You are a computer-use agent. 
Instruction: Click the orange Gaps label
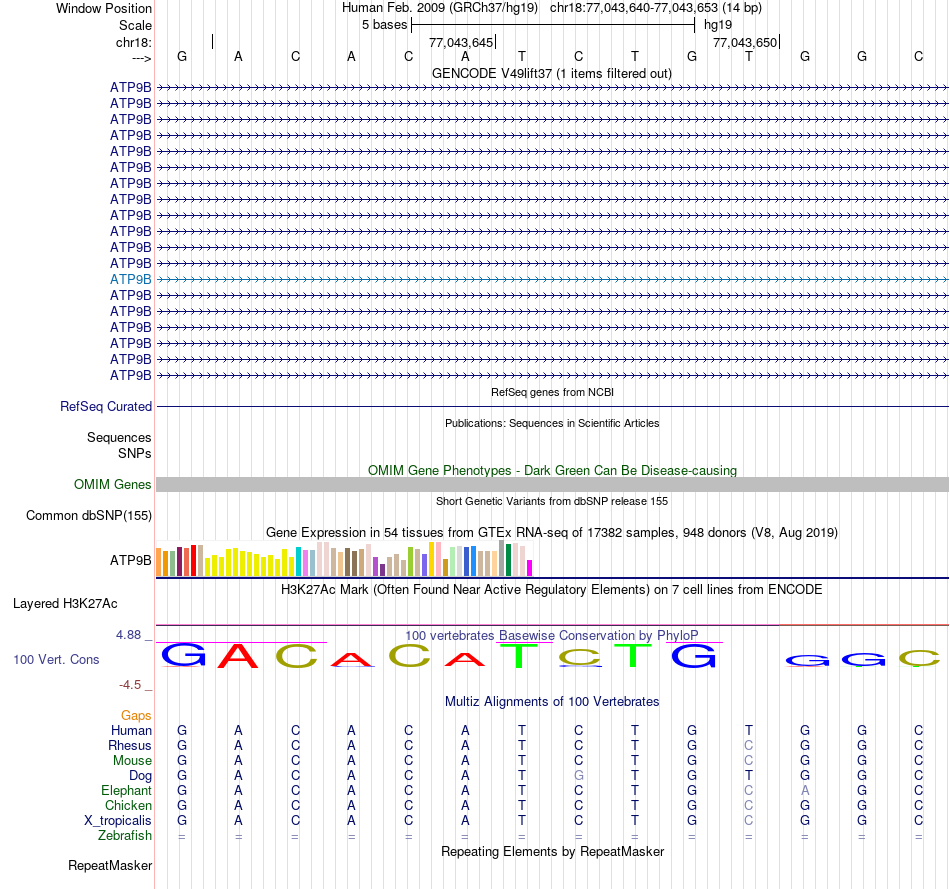point(136,716)
